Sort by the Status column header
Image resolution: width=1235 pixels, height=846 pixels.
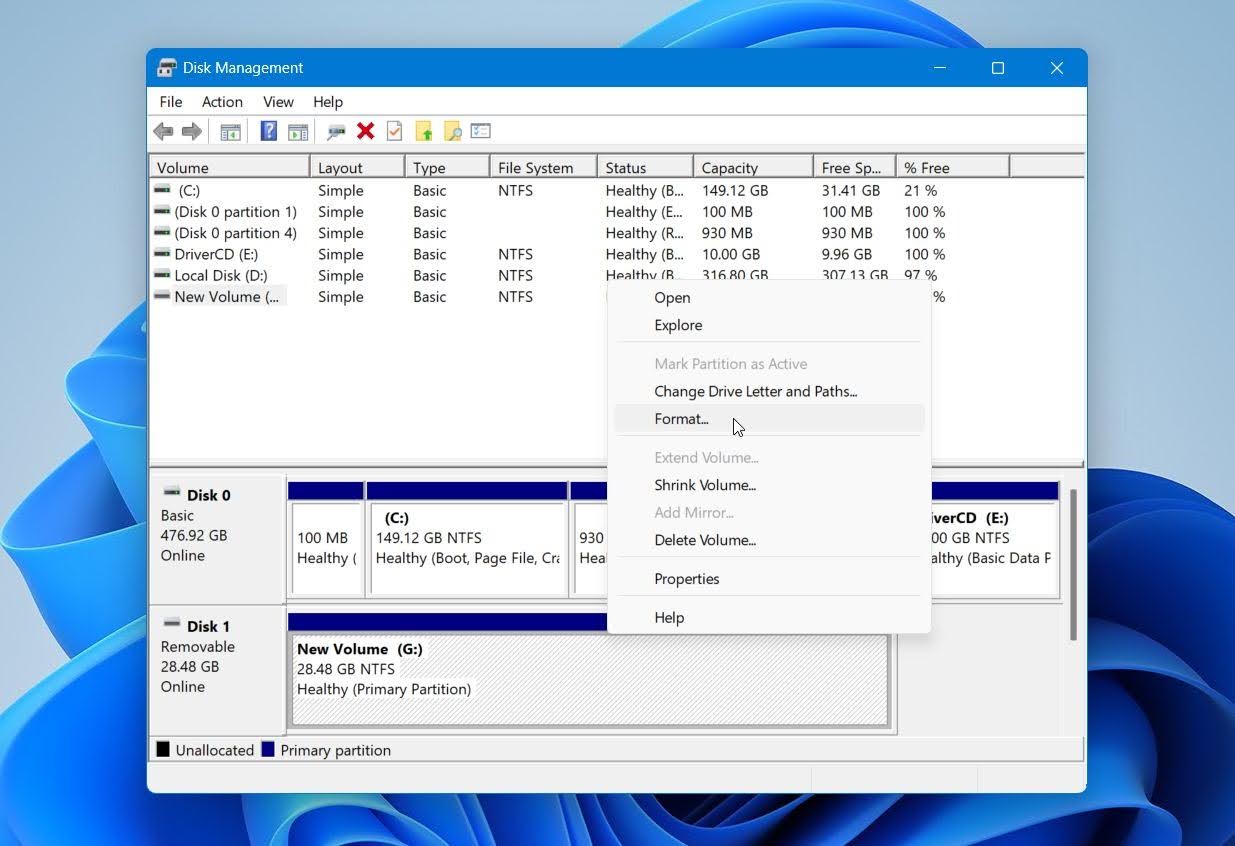click(645, 168)
